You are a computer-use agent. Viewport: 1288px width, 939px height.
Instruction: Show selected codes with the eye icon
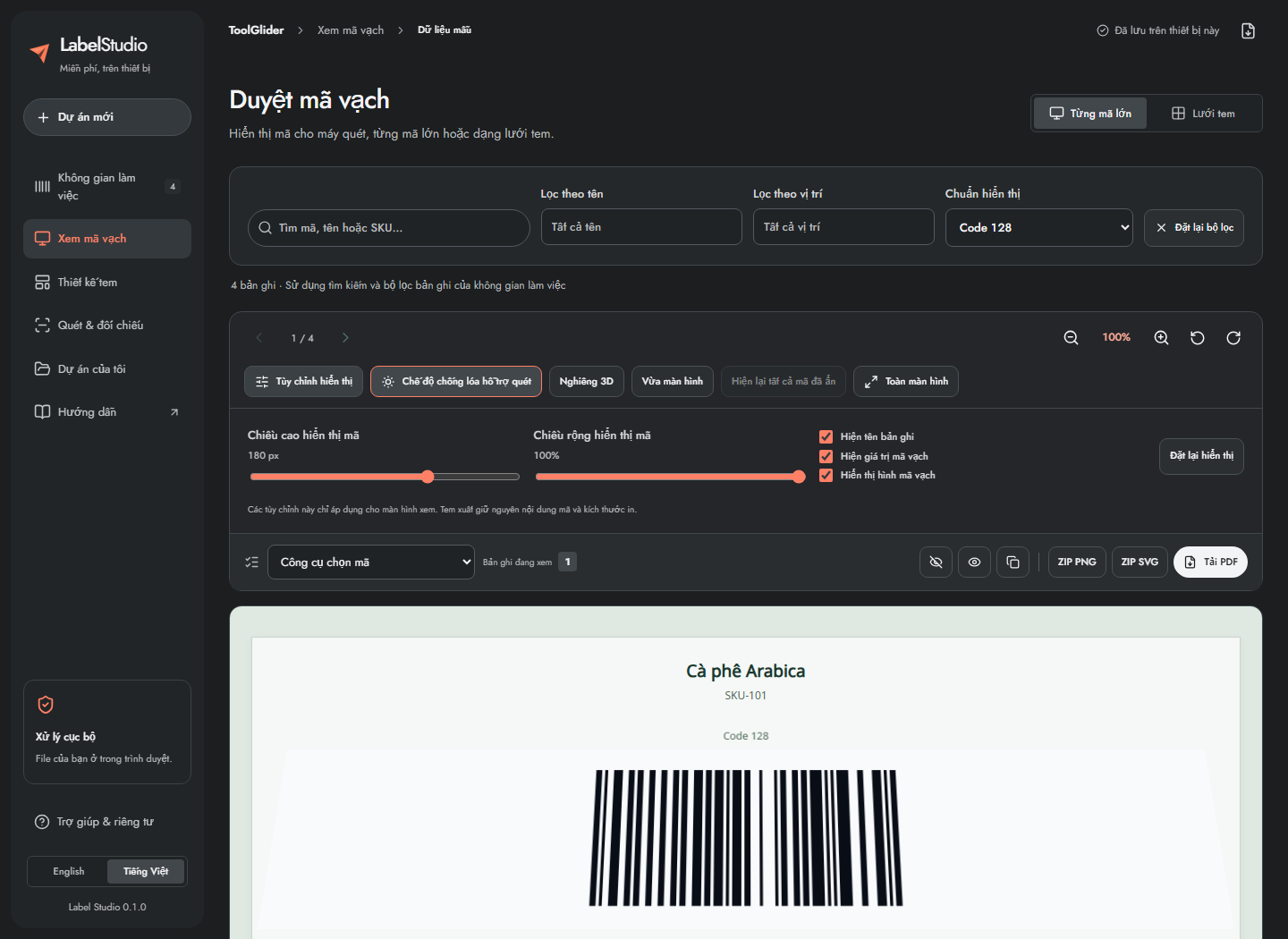point(974,562)
